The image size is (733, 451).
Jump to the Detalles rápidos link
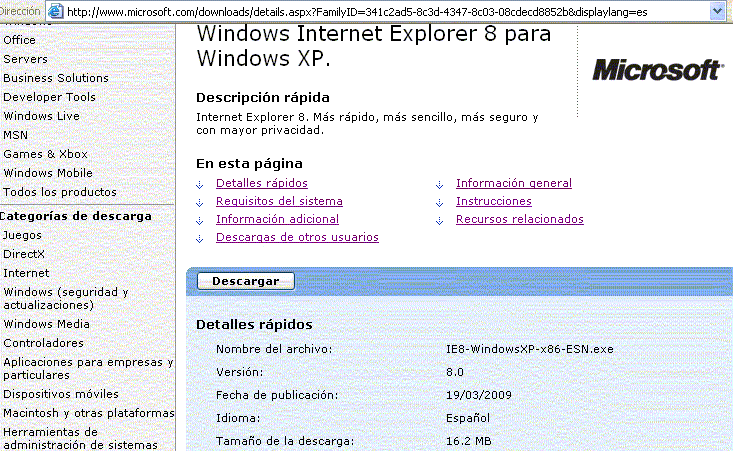(x=262, y=183)
